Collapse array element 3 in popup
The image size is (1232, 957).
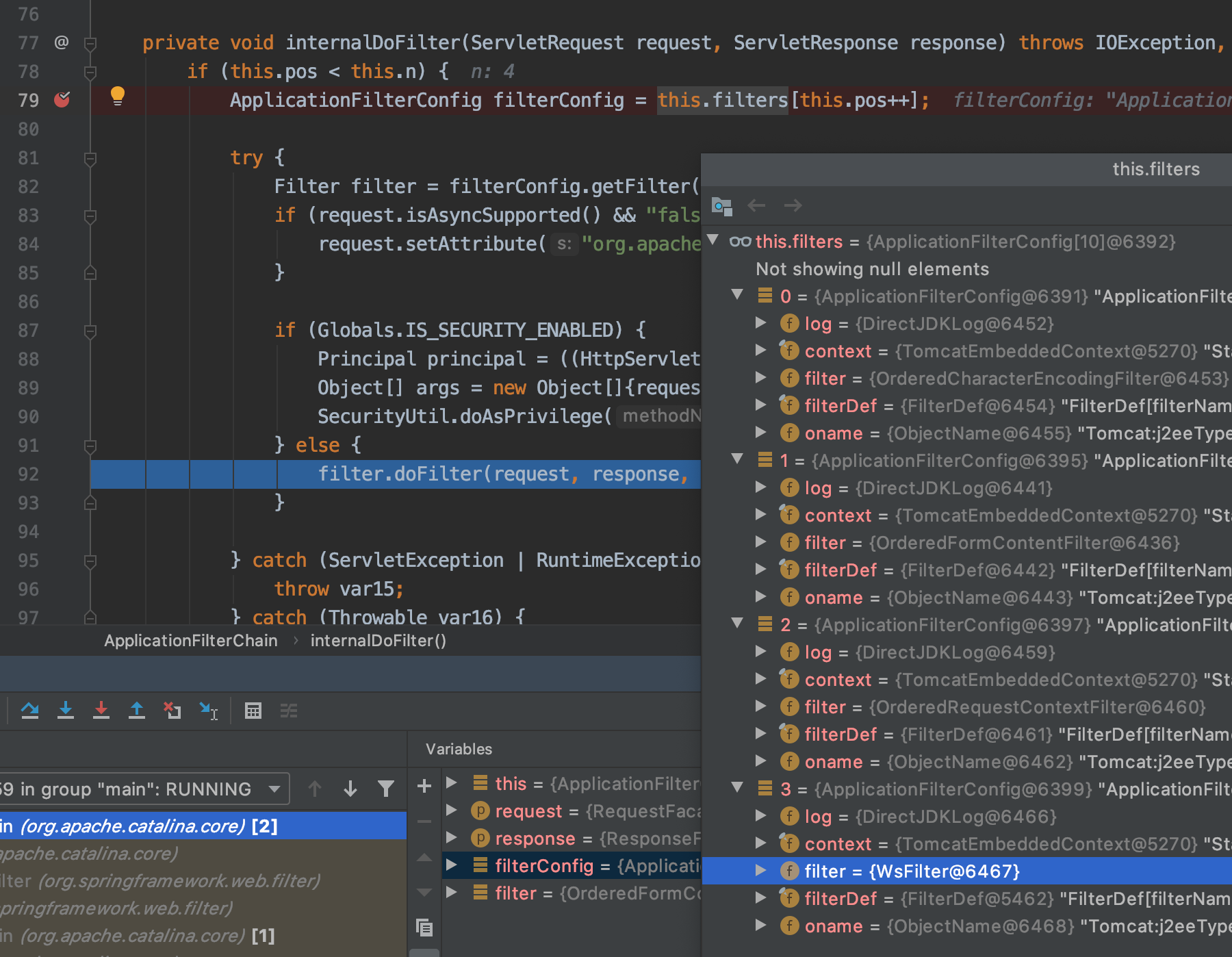pos(737,788)
